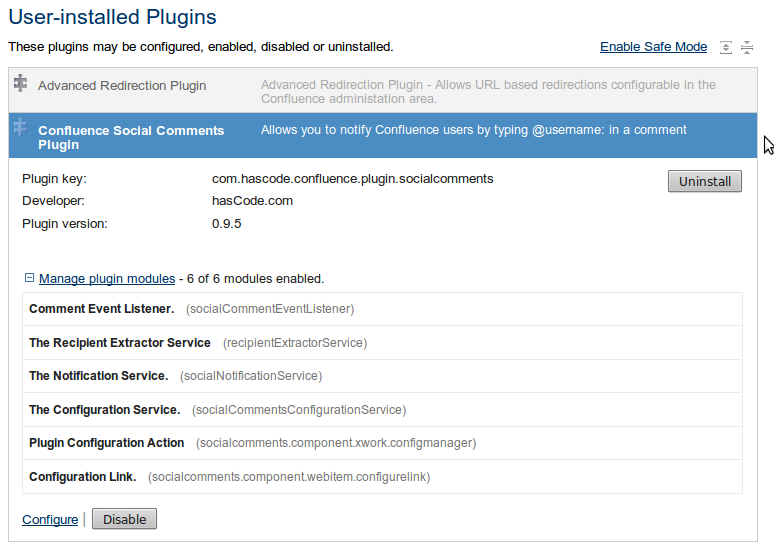Viewport: 774px width, 557px height.
Task: Select Plugin Configuration Action module row
Action: (382, 443)
